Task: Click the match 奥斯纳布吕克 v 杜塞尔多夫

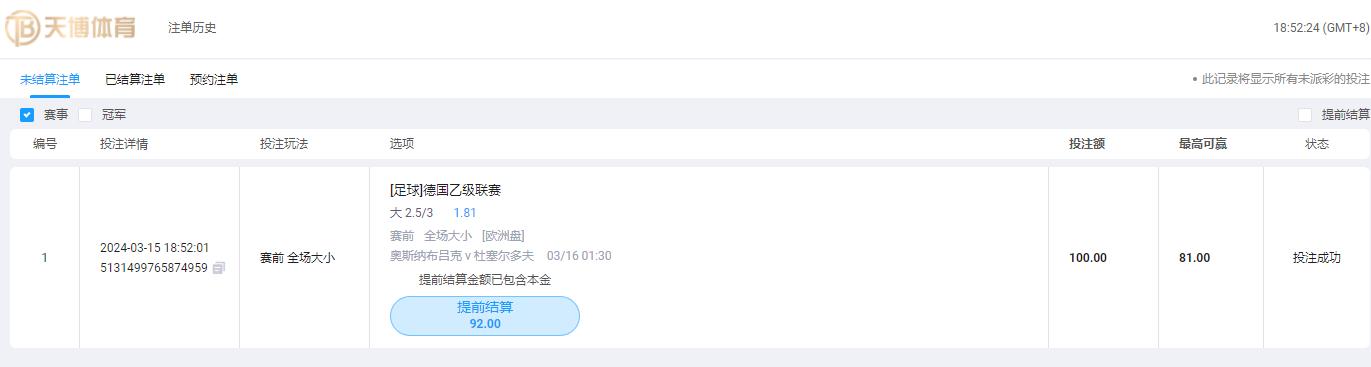Action: (x=461, y=256)
